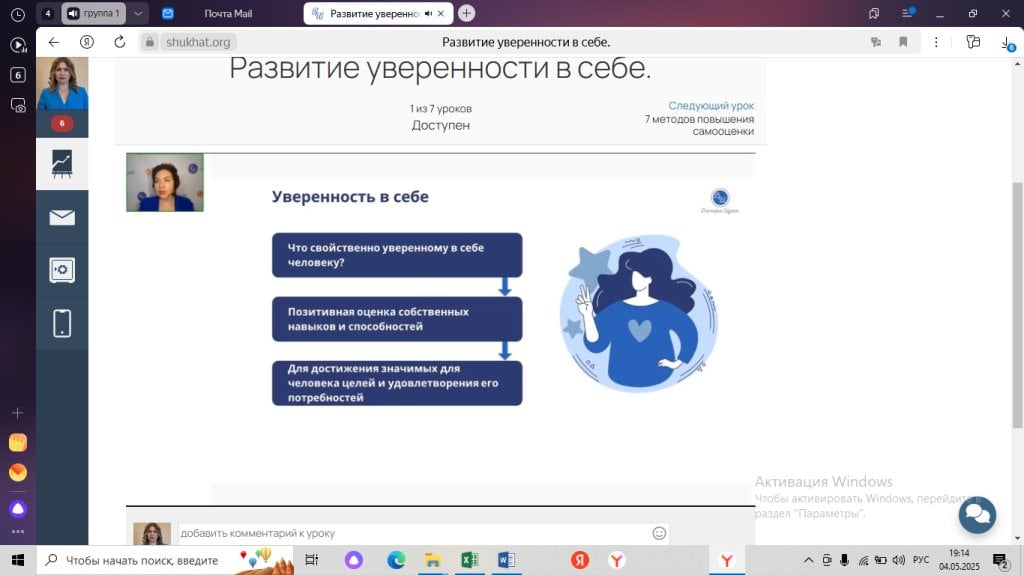Open Excel from taskbar
Image resolution: width=1024 pixels, height=575 pixels.
click(x=469, y=560)
